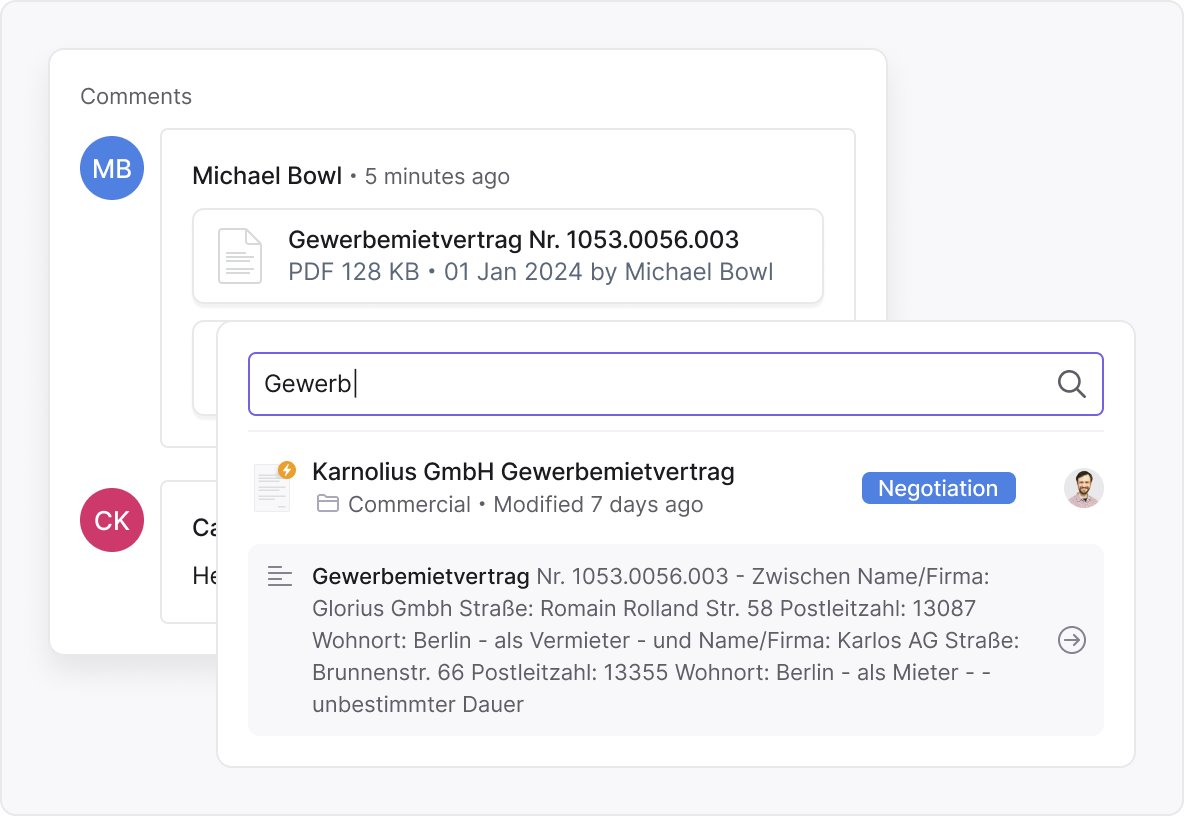This screenshot has width=1184, height=816.
Task: Click the '5 minutes ago' comment timestamp
Action: coord(437,177)
